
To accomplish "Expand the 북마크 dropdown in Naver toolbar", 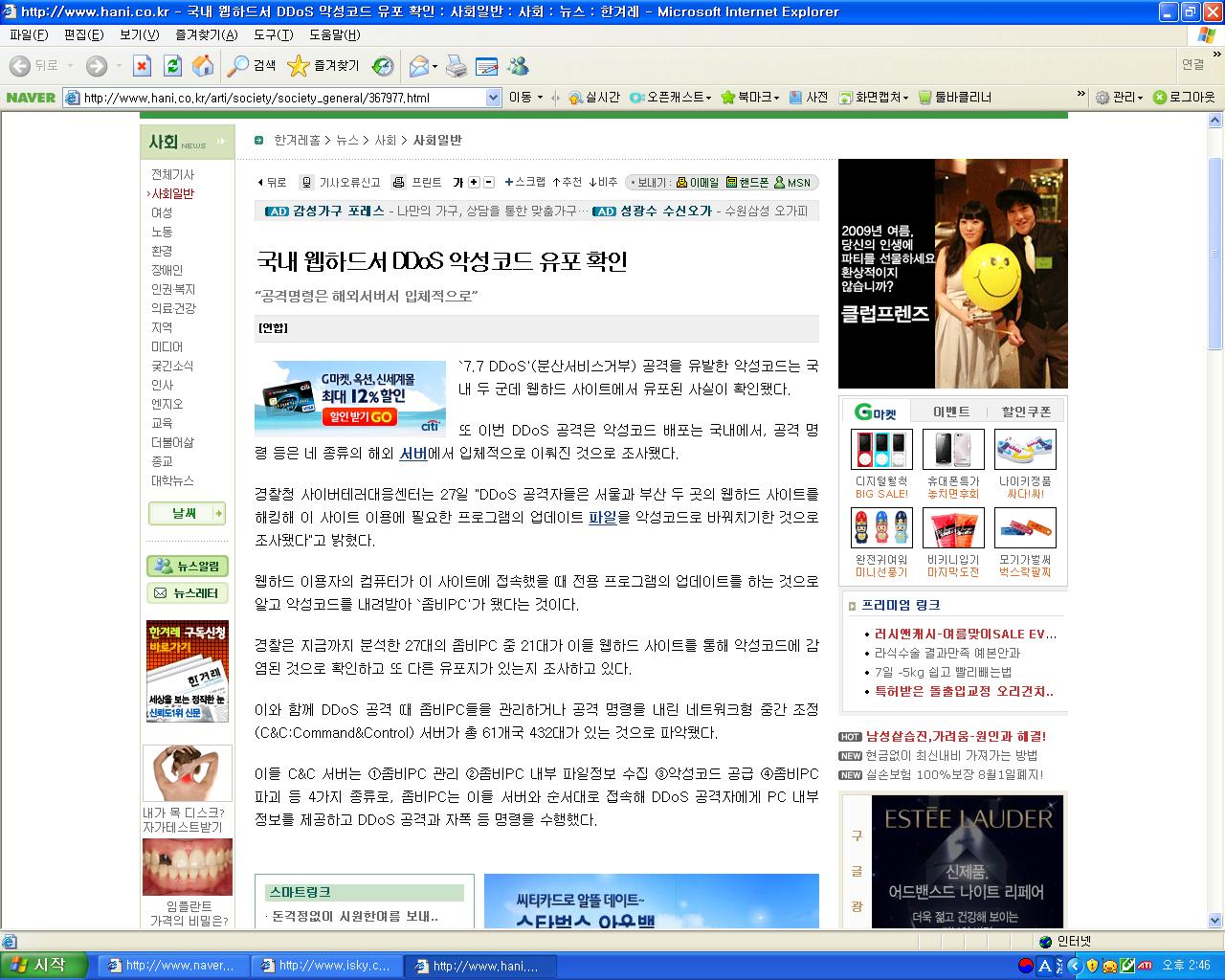I will [x=750, y=98].
